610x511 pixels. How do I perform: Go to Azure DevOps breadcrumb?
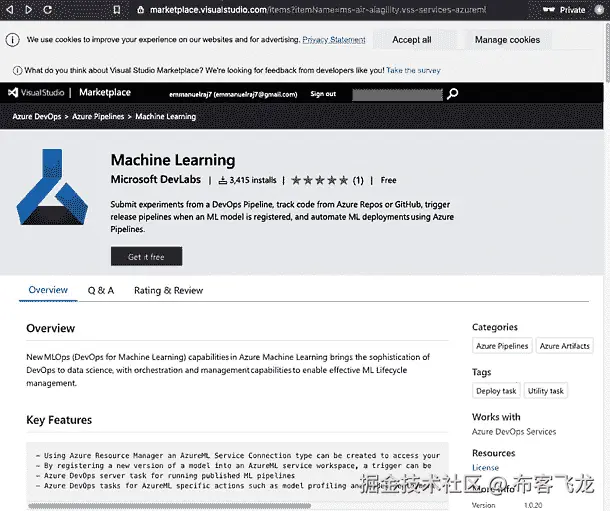click(x=37, y=116)
